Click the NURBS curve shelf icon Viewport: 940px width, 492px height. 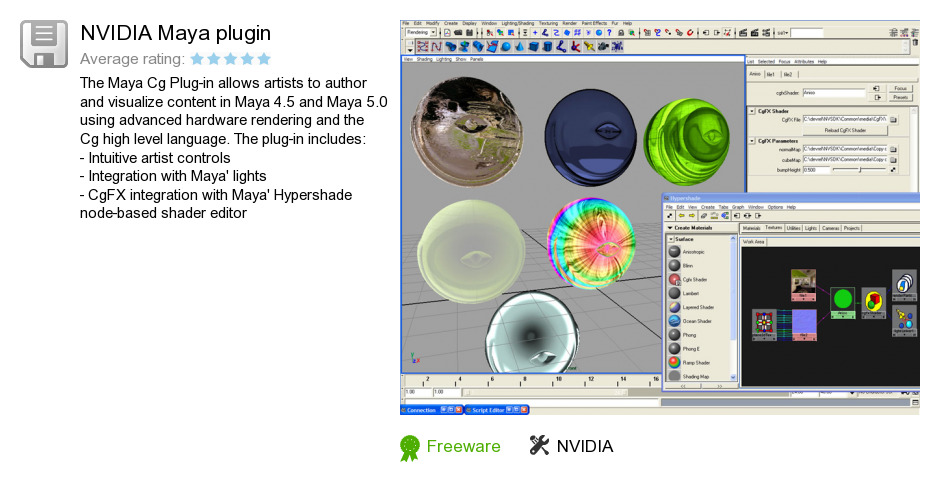(436, 47)
